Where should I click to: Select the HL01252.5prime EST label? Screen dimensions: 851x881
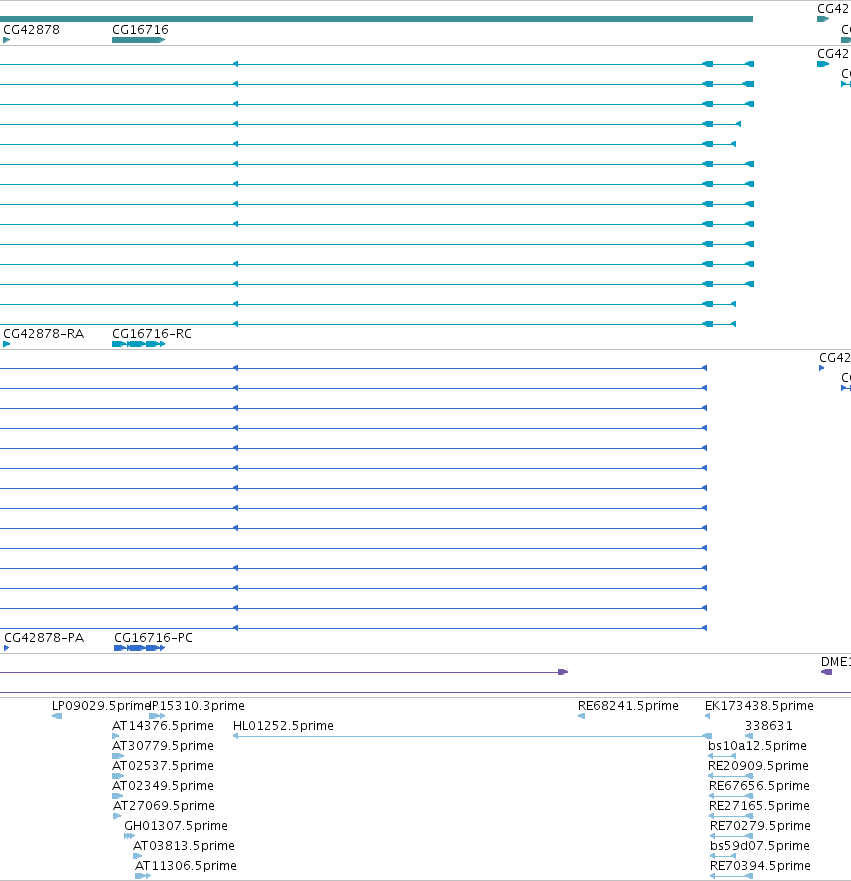pos(283,726)
